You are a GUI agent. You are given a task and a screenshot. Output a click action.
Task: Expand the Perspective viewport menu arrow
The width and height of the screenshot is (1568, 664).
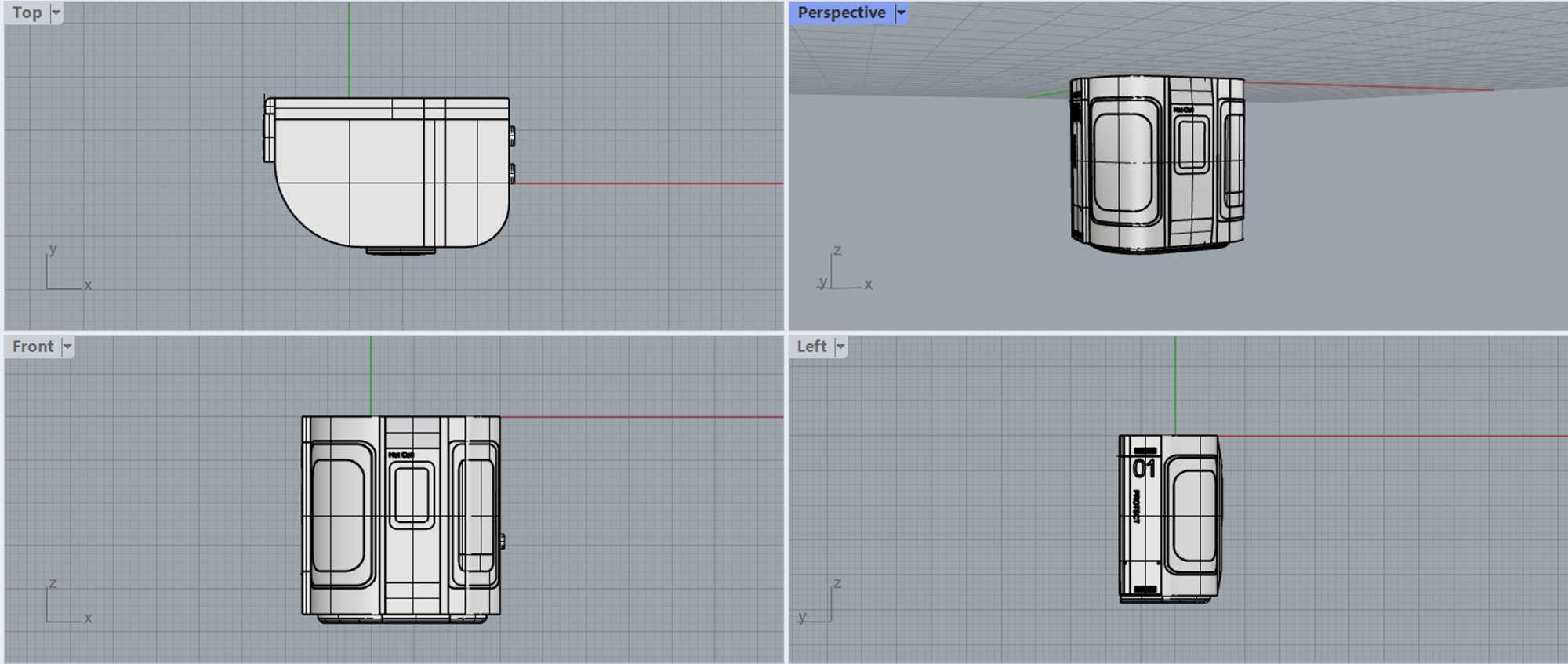[x=901, y=13]
